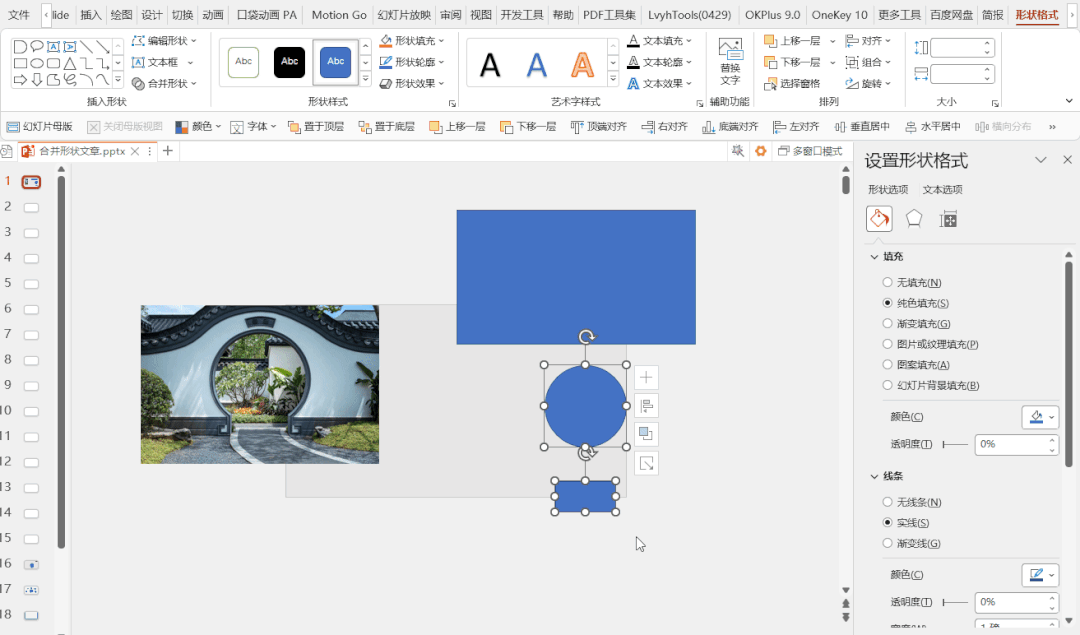Open the fill color picker dropdown
Screen dimensions: 1080x635
[x=1040, y=417]
